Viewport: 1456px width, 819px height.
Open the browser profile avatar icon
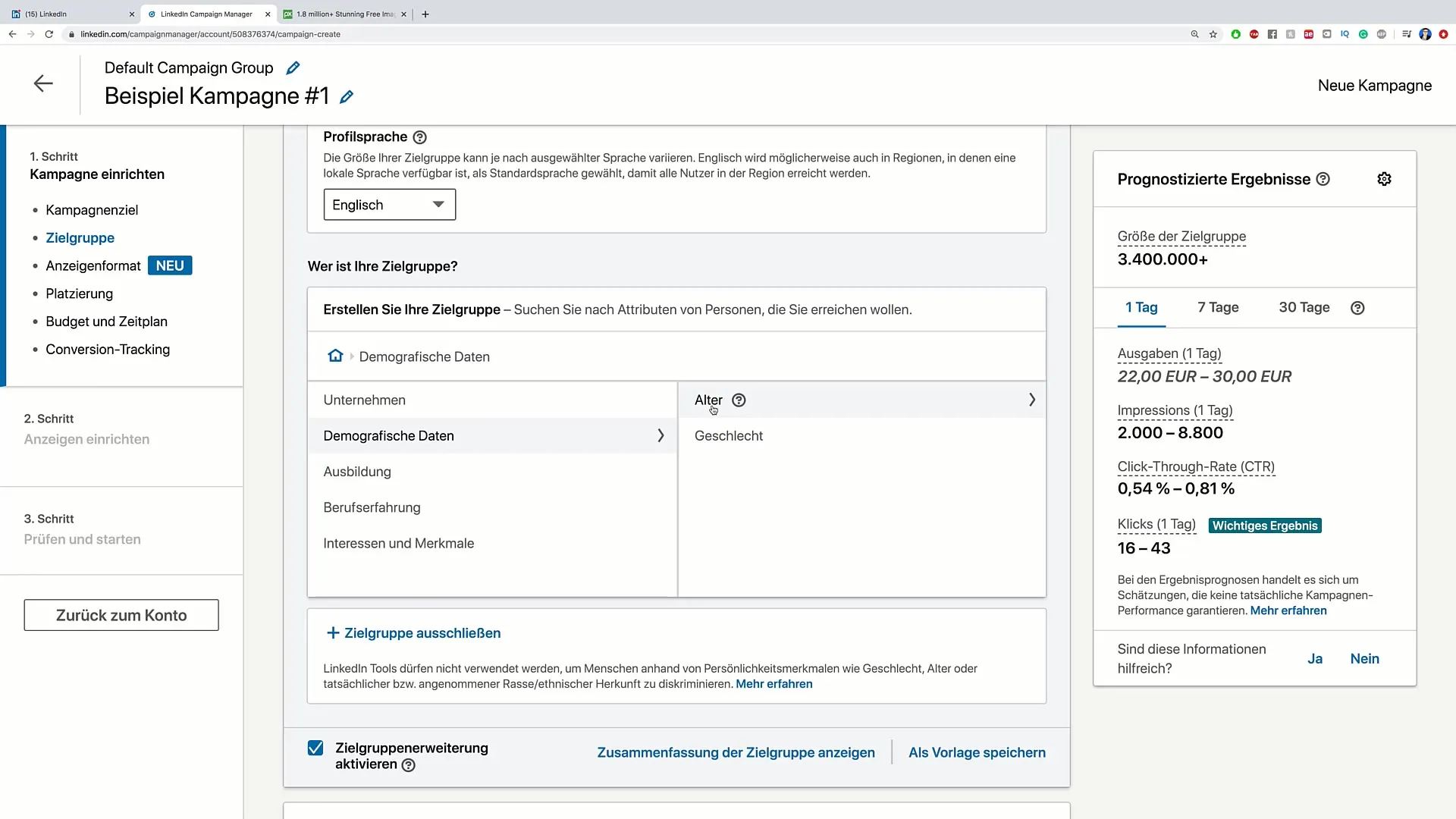click(1425, 34)
